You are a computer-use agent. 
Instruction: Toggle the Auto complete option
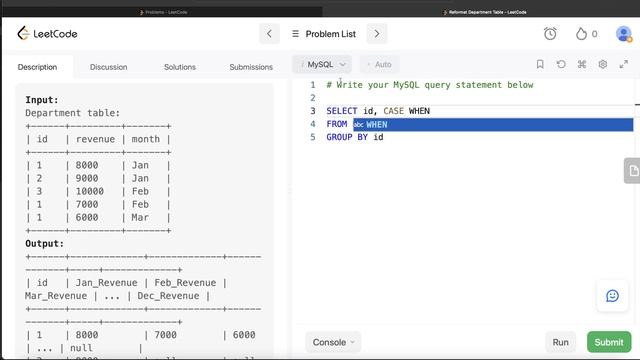pyautogui.click(x=380, y=64)
